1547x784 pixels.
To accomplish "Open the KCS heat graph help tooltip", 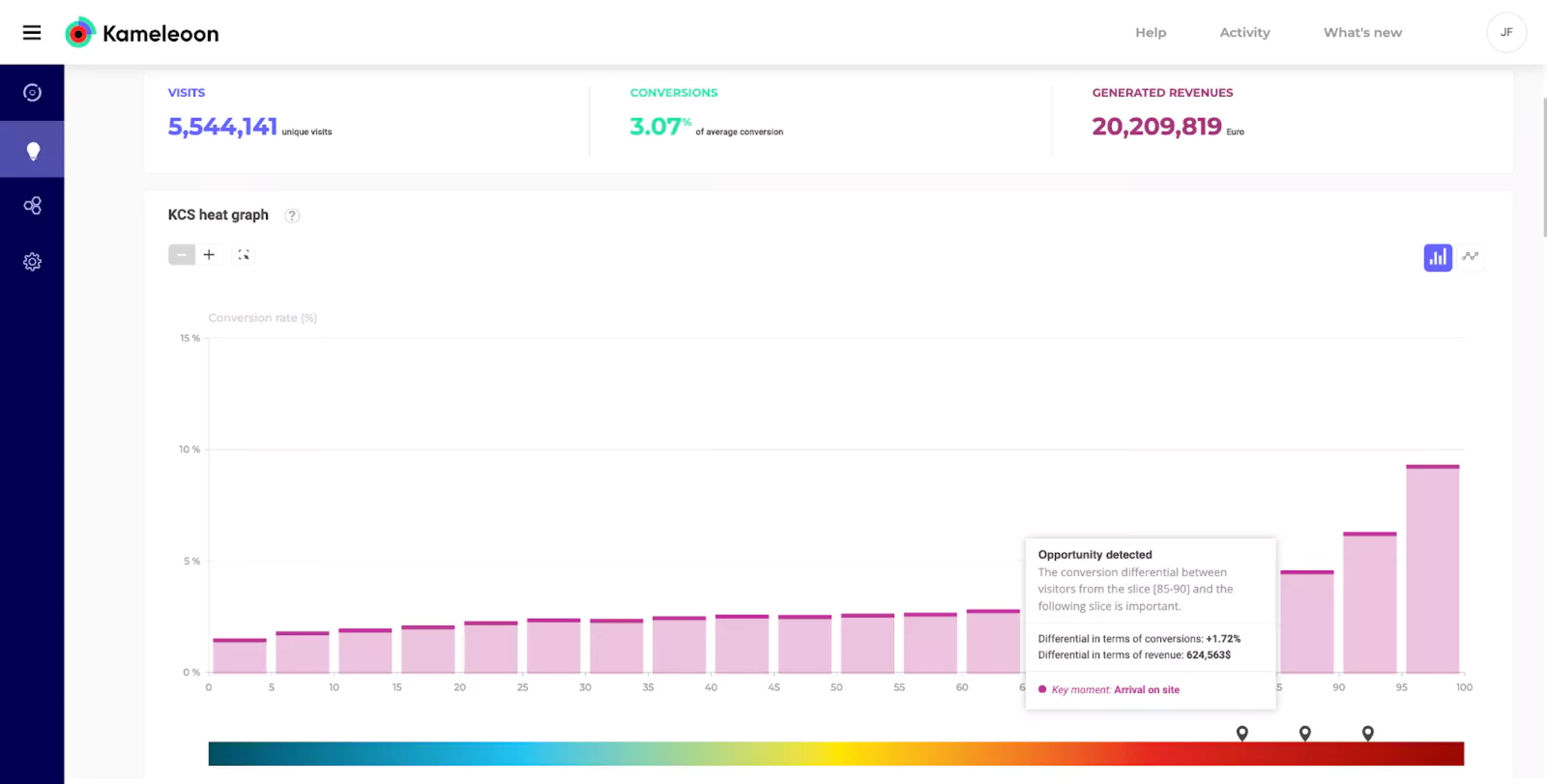I will [292, 216].
